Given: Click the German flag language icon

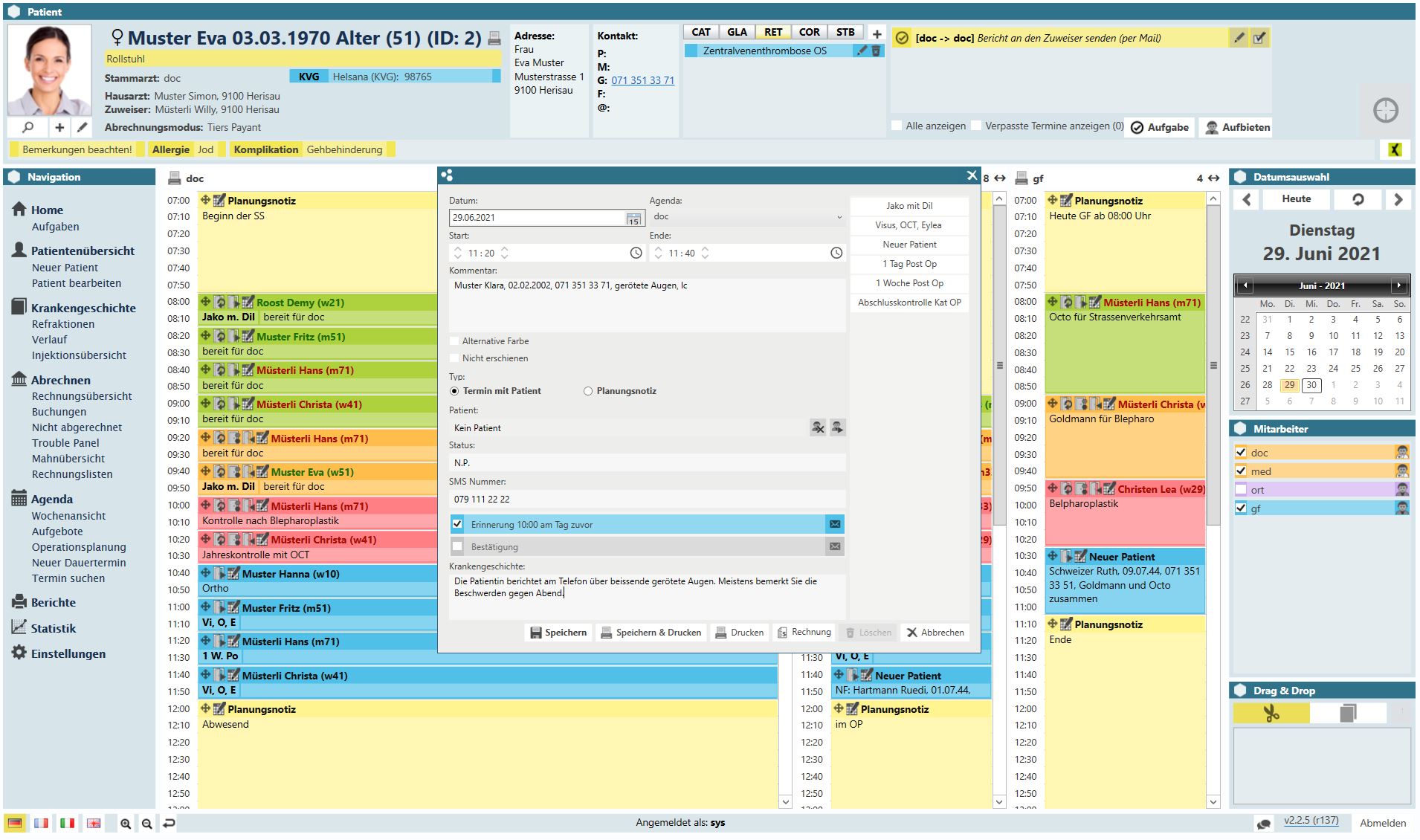Looking at the screenshot, I should click(x=15, y=823).
